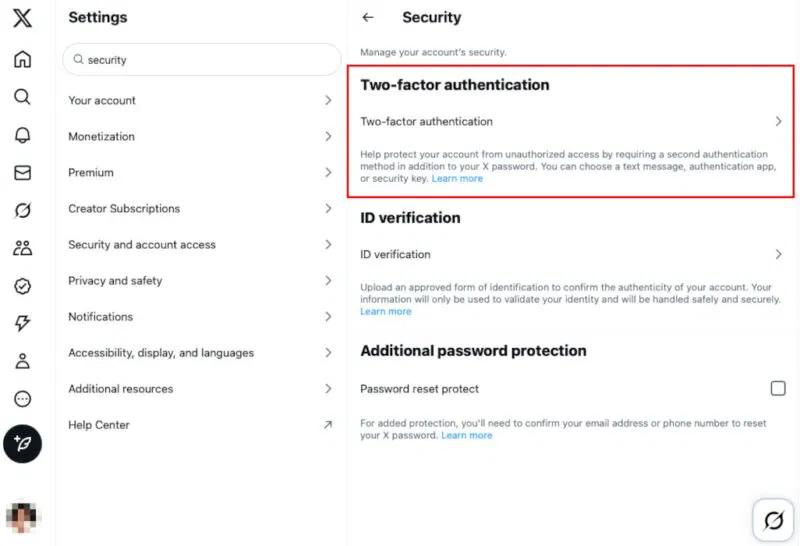
Task: Open Profile person icon in sidebar
Action: pyautogui.click(x=22, y=361)
